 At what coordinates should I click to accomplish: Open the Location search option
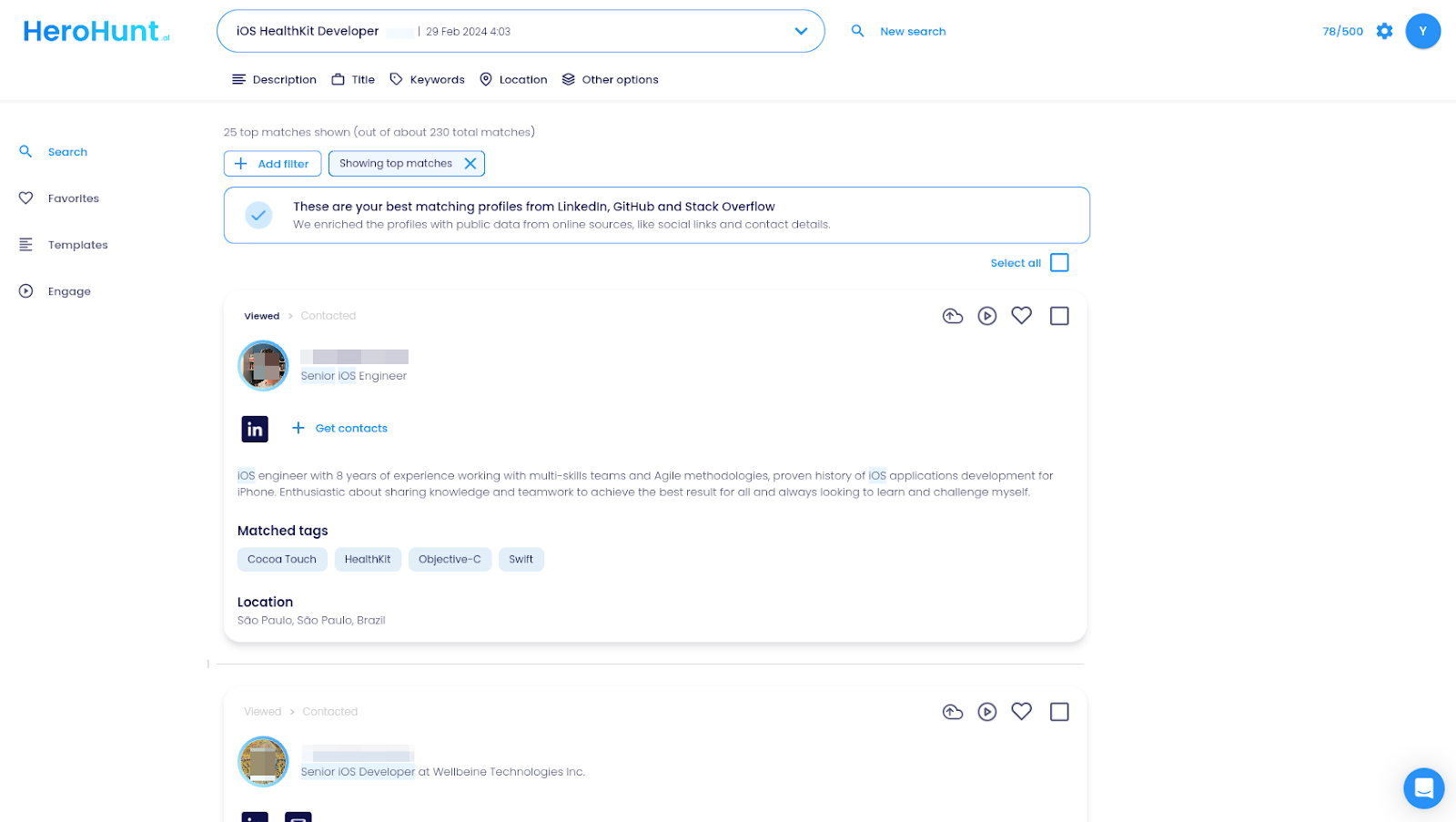click(x=513, y=80)
